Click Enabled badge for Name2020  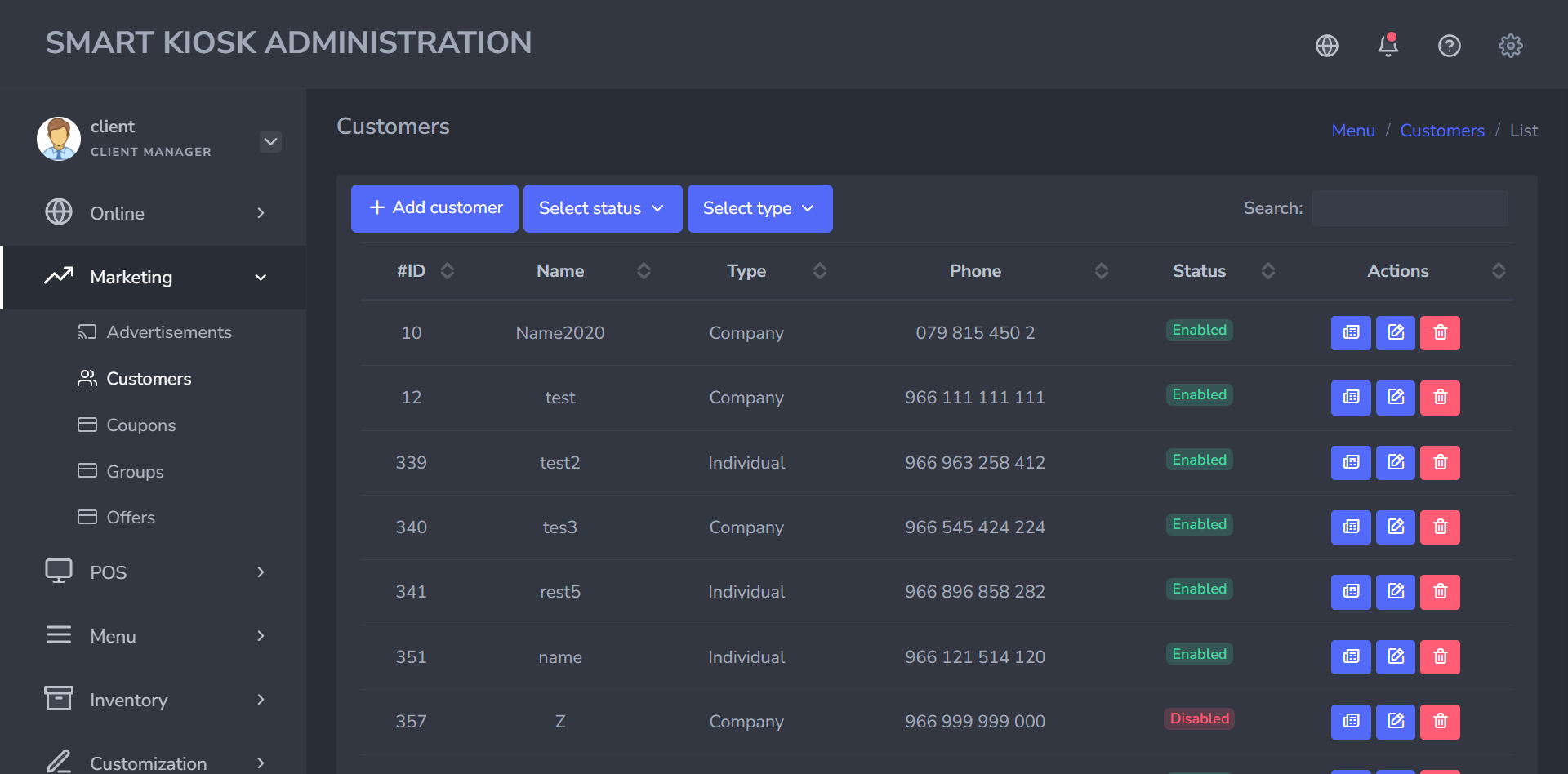click(1199, 330)
